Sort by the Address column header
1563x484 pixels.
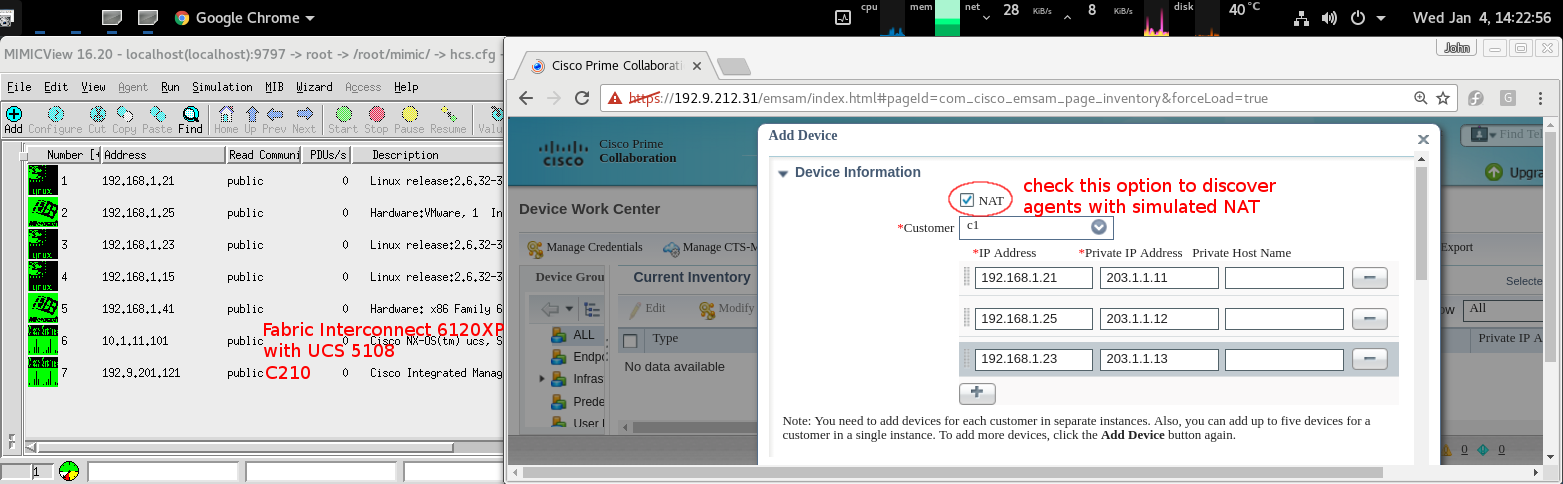pos(163,155)
